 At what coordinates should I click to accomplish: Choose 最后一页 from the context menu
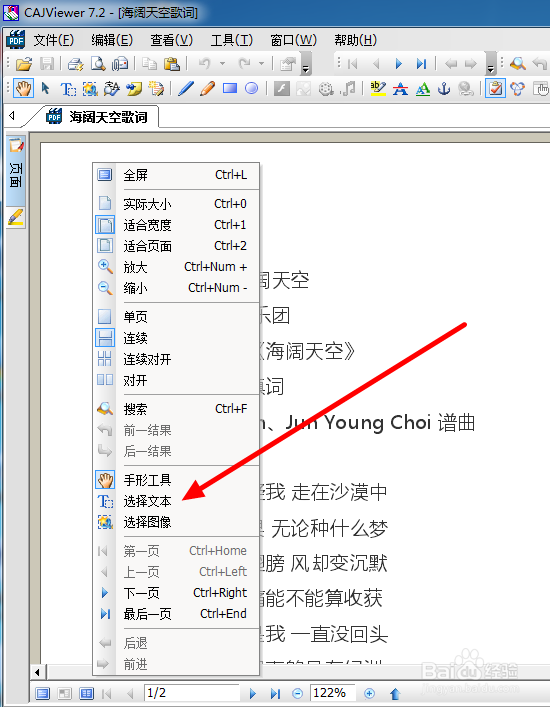[176, 614]
